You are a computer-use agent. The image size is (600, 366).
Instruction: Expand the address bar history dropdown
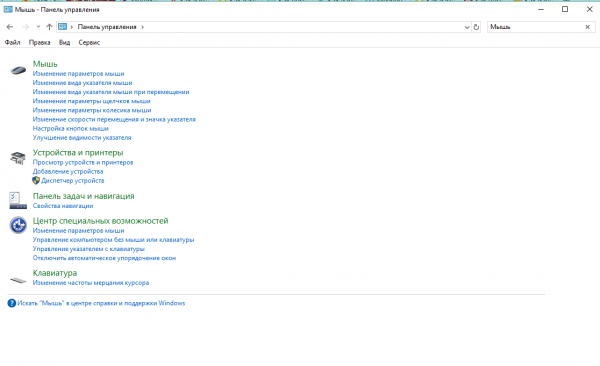point(467,27)
